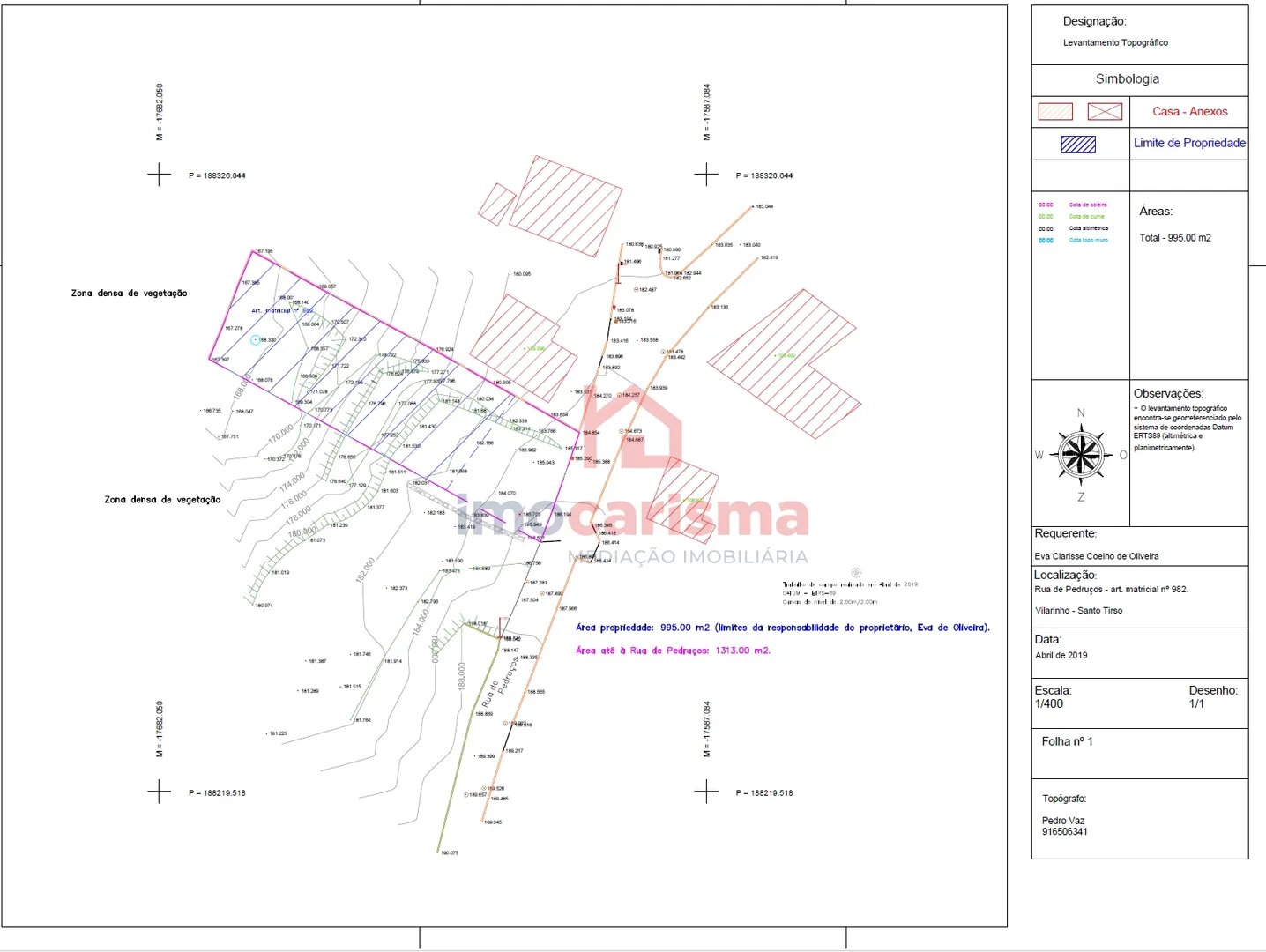The width and height of the screenshot is (1266, 952).
Task: Select the '1/400' scale value
Action: 1049,704
